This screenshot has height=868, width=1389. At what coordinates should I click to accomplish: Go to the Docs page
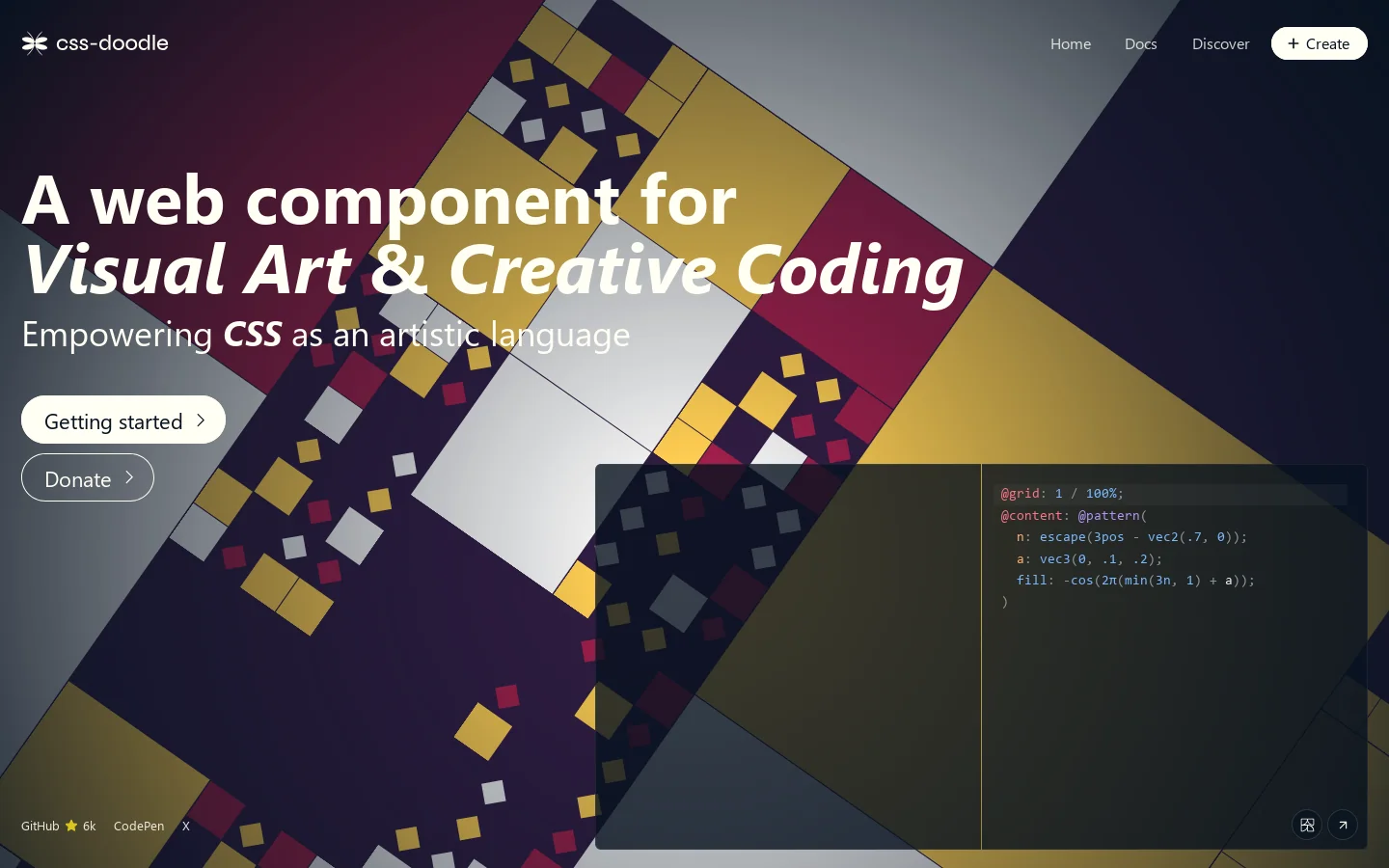click(x=1141, y=43)
